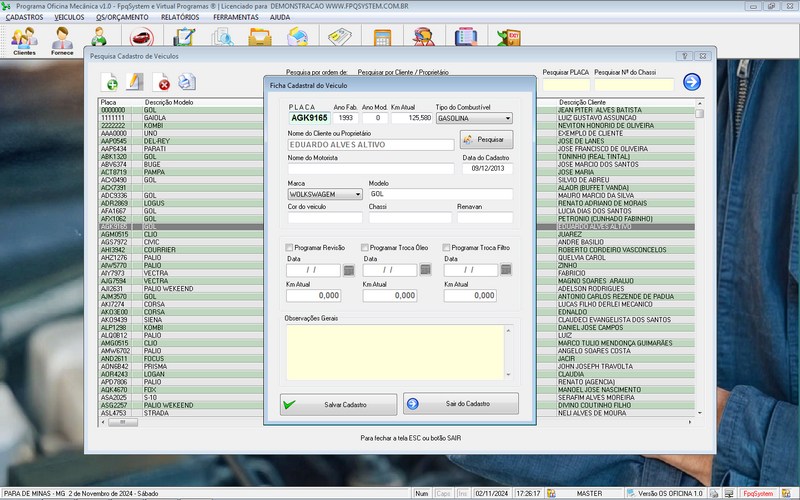Click the blue arrow search go button
The width and height of the screenshot is (800, 500).
tap(691, 82)
